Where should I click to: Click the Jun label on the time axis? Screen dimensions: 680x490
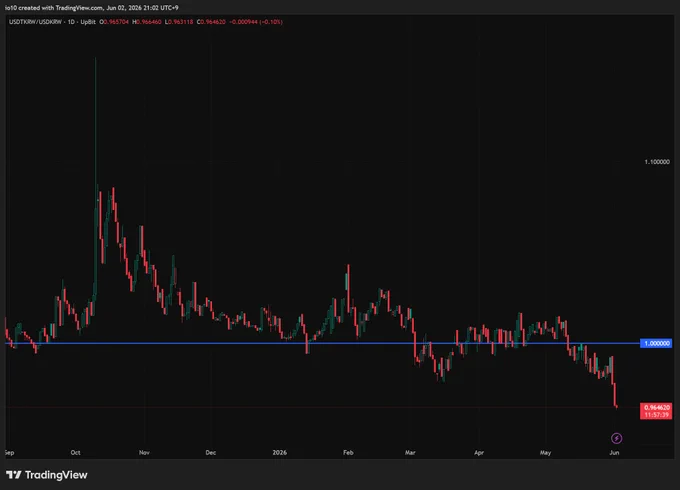[x=614, y=452]
